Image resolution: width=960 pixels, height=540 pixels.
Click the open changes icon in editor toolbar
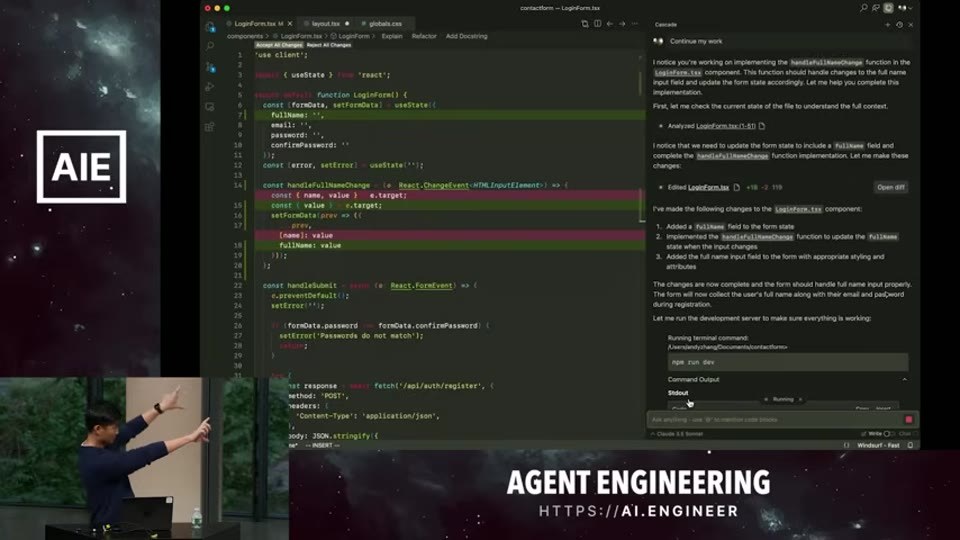(x=585, y=24)
